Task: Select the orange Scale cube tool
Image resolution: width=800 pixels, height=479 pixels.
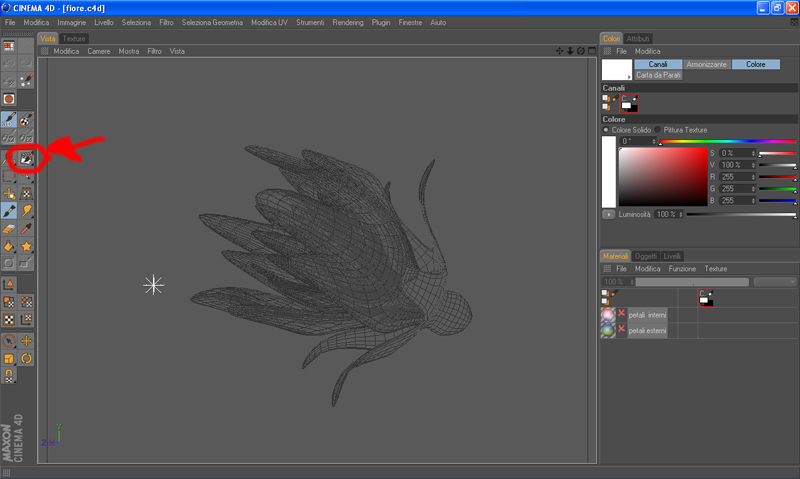Action: coord(9,358)
